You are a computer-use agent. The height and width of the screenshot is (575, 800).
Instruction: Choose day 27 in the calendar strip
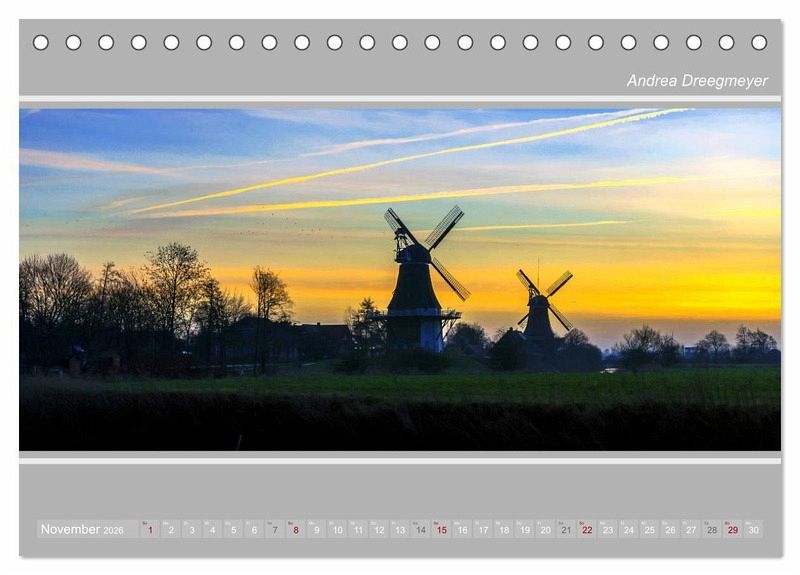point(691,529)
